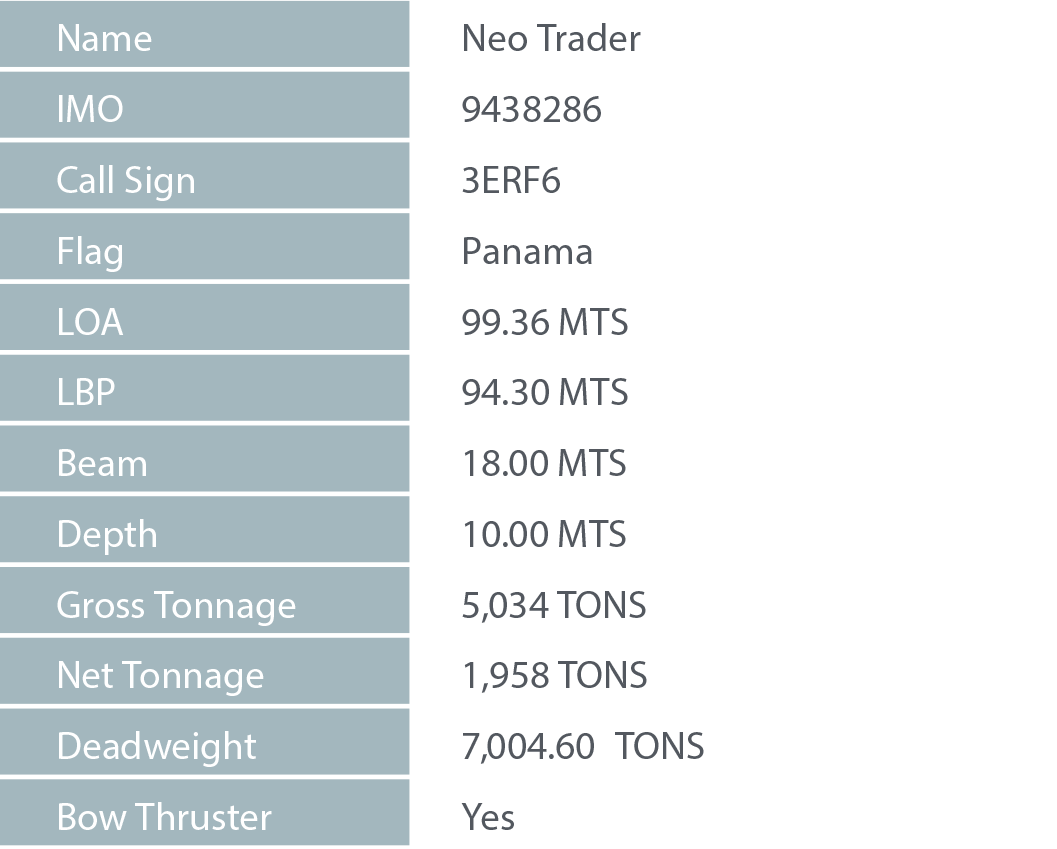Click the Beam label cell
The image size is (1057, 849).
(x=204, y=459)
